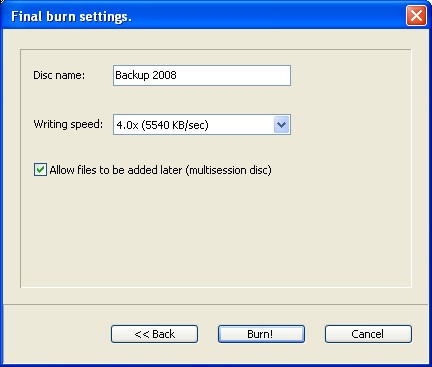Open the Writing speed dropdown arrow
Viewport: 432px width, 367px height.
[x=282, y=125]
